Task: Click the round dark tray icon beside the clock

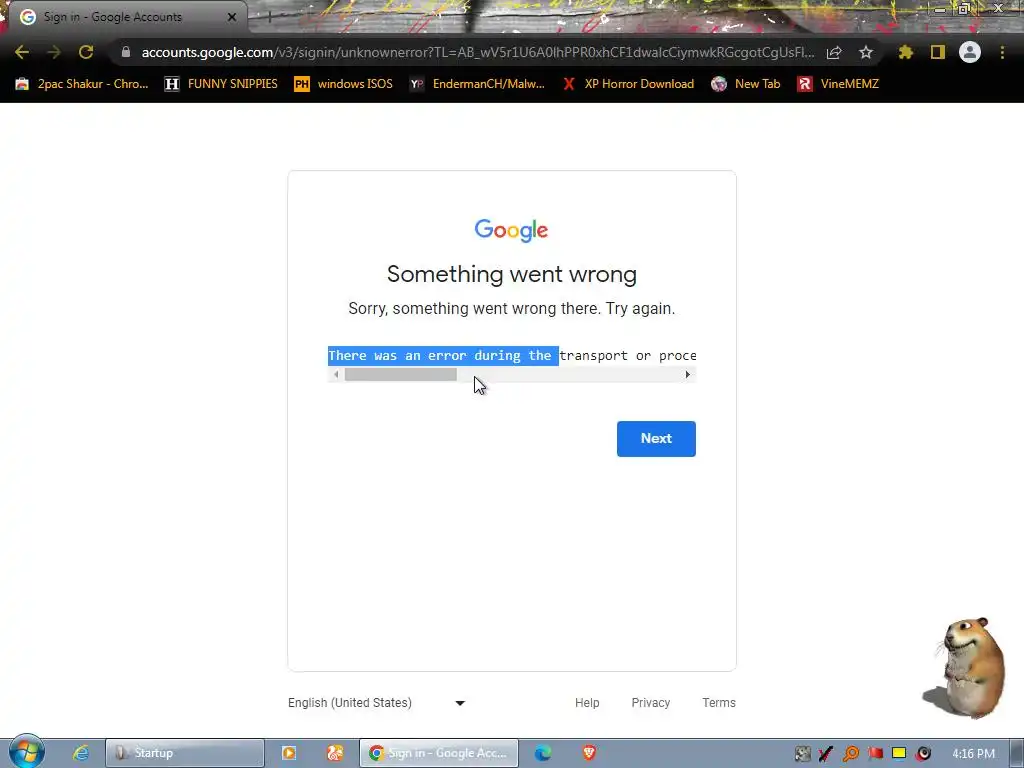Action: (923, 754)
